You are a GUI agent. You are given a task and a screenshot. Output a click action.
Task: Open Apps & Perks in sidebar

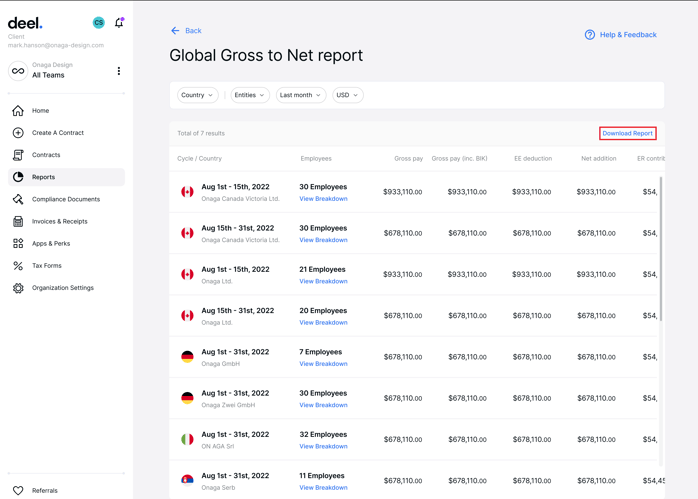66,243
